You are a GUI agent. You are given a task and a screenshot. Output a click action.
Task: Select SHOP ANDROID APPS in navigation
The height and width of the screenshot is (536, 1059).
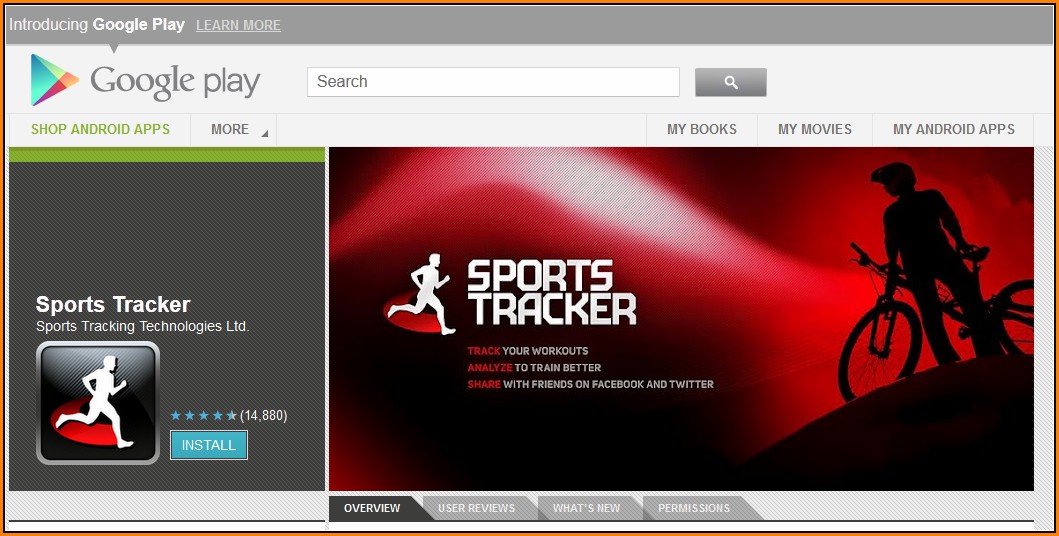click(x=100, y=129)
